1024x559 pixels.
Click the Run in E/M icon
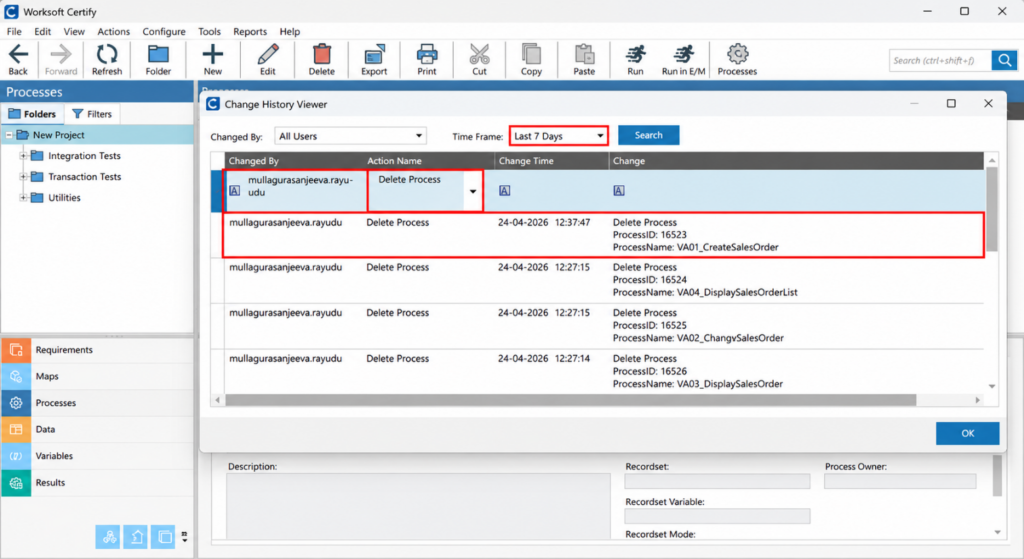684,59
